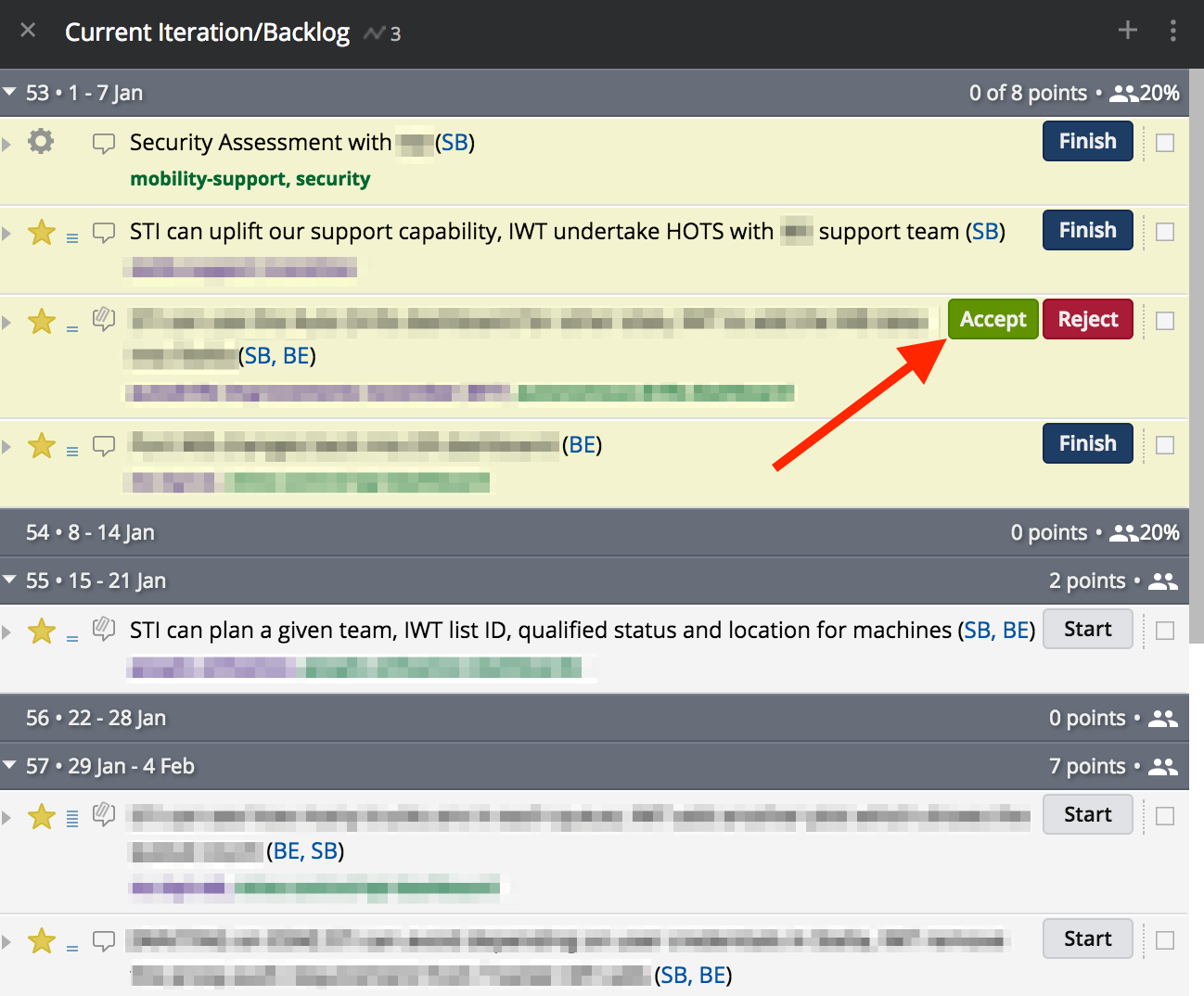Expand the Security Assessment story details
The width and height of the screenshot is (1204, 996).
(x=7, y=144)
